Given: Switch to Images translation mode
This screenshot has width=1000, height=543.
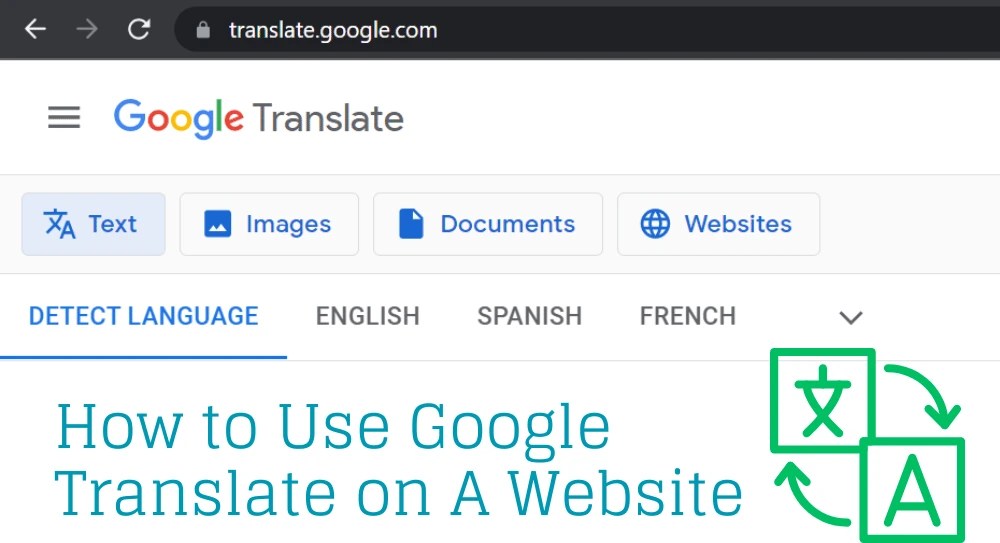Looking at the screenshot, I should pos(269,224).
